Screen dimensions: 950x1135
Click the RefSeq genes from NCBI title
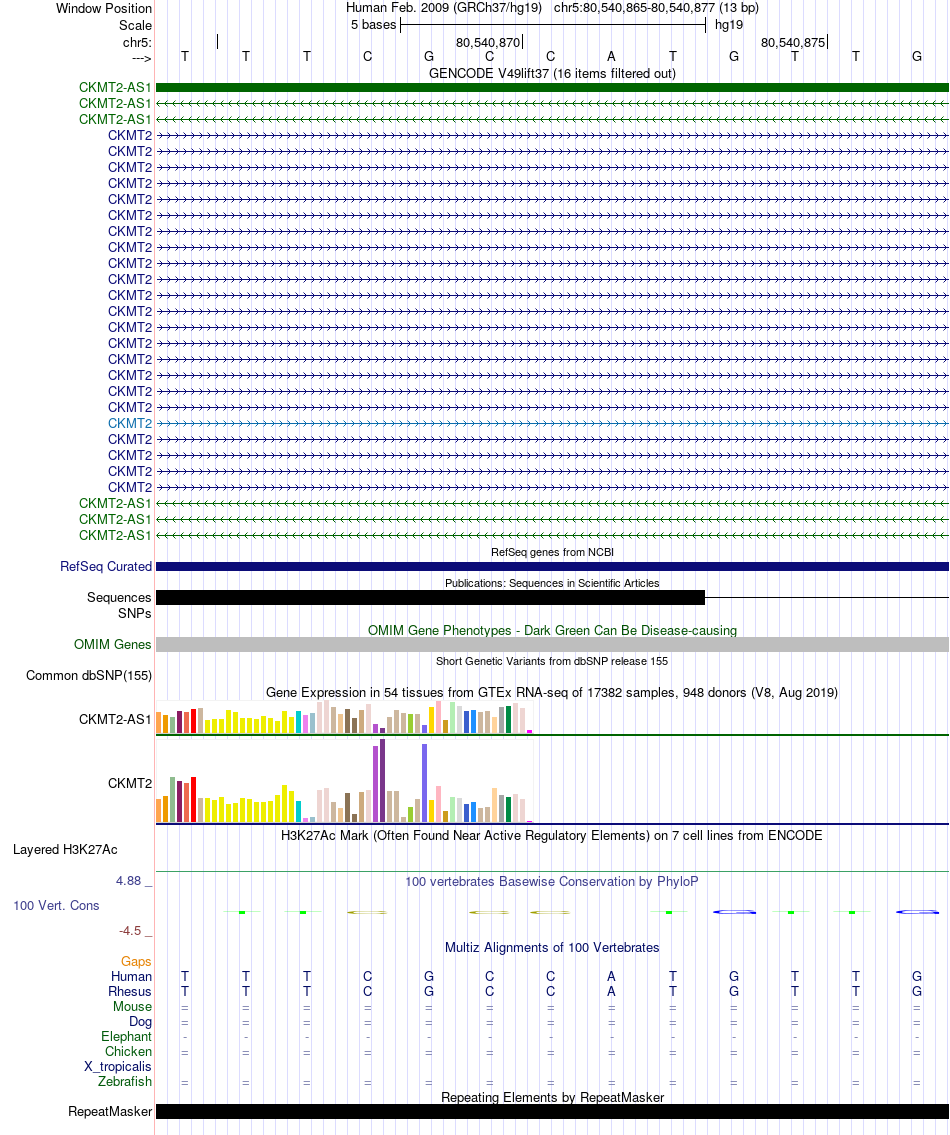click(552, 552)
